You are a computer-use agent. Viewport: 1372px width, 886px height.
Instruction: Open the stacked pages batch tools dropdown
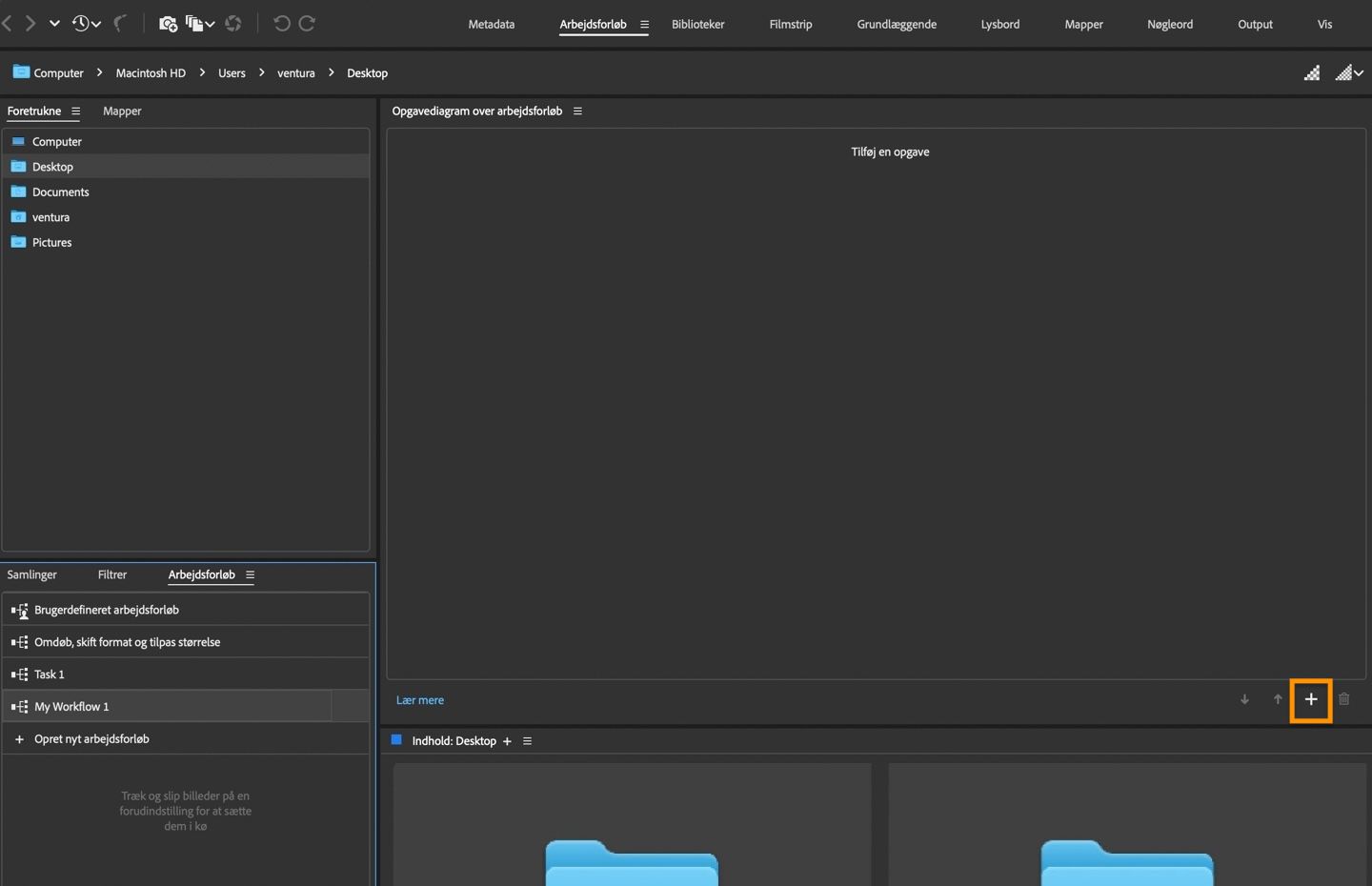[199, 24]
